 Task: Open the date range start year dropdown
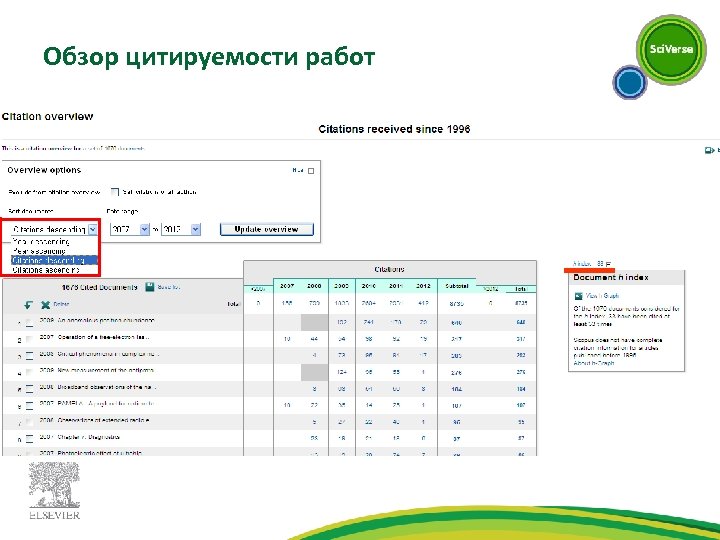point(144,229)
